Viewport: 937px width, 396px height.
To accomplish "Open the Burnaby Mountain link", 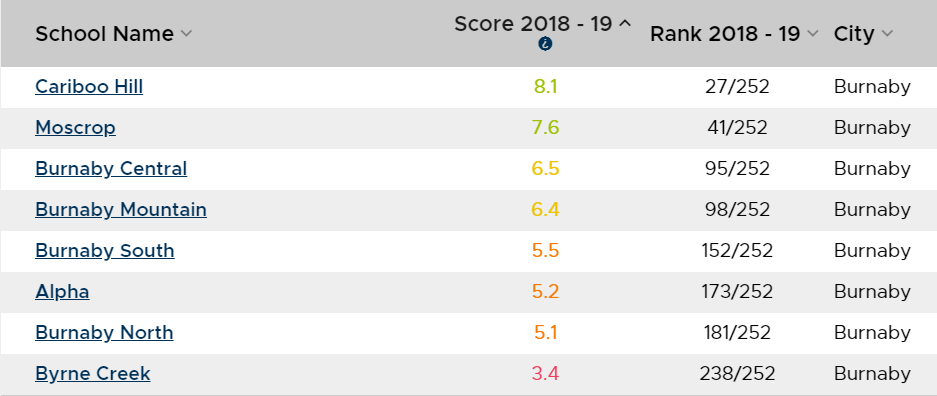I will tap(121, 210).
